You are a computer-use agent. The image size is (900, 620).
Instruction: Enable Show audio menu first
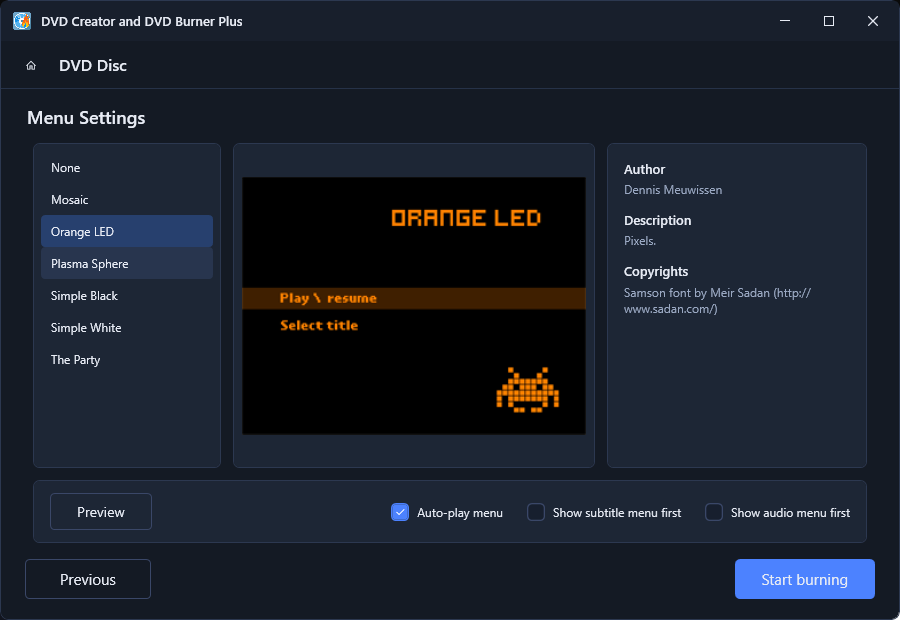pos(713,512)
